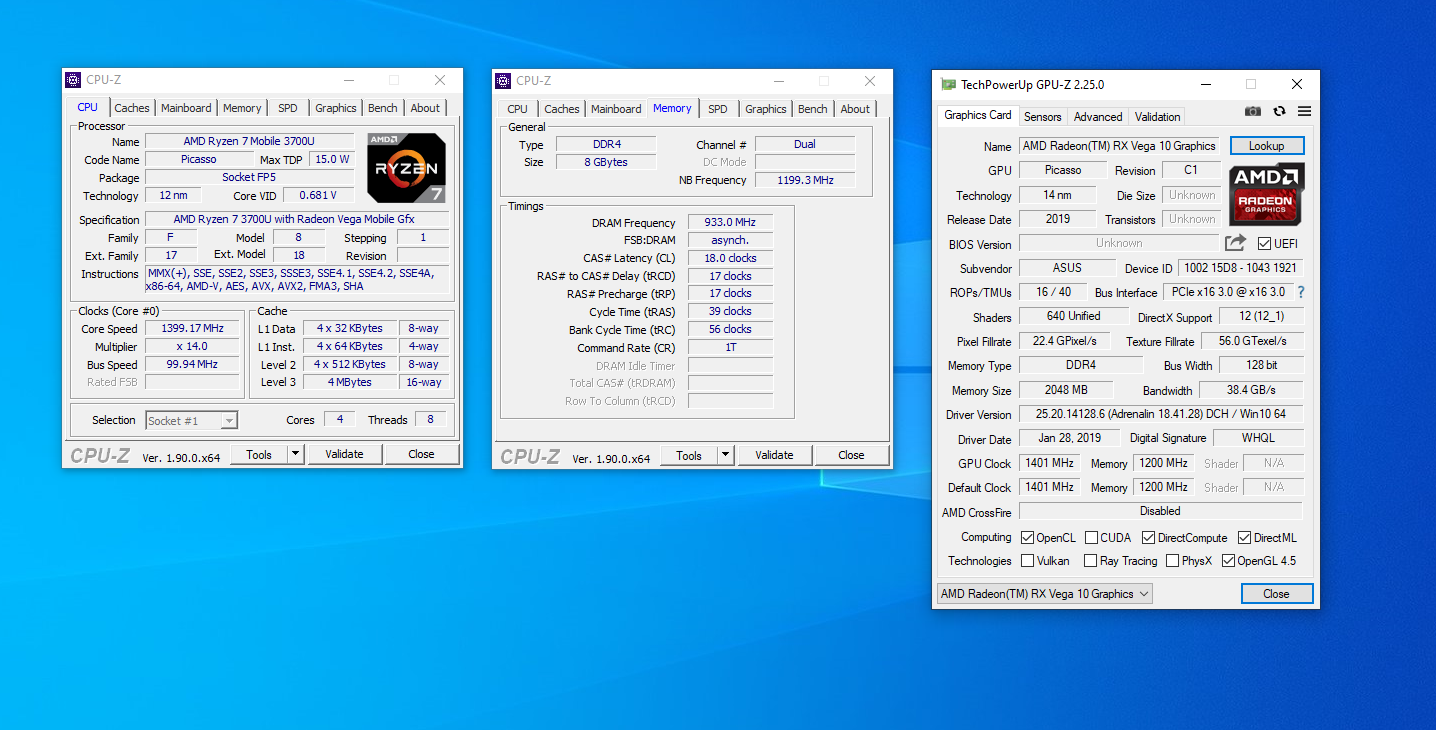Click Bandwidth 38.4 GB/s value
Image resolution: width=1436 pixels, height=730 pixels.
(x=1251, y=390)
